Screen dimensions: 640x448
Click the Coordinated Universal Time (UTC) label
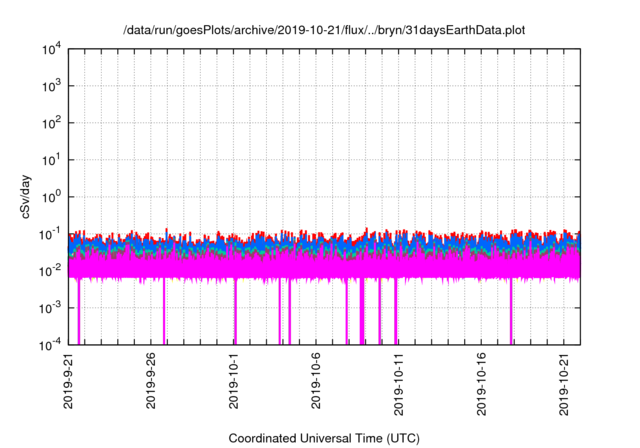coord(324,439)
